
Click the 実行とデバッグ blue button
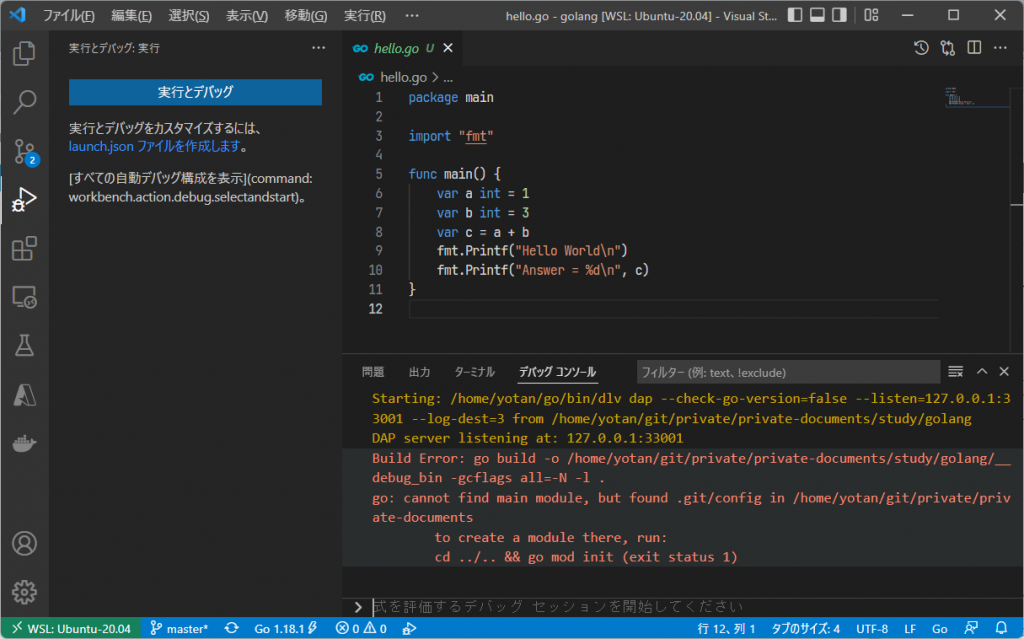coord(195,92)
